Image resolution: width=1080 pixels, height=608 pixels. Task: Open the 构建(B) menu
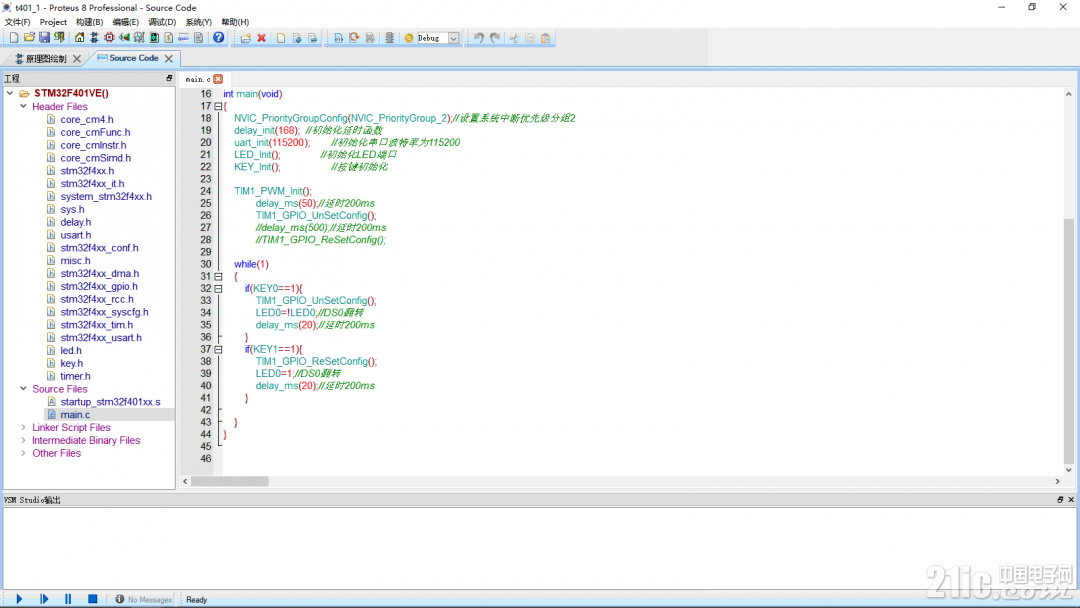(90, 22)
